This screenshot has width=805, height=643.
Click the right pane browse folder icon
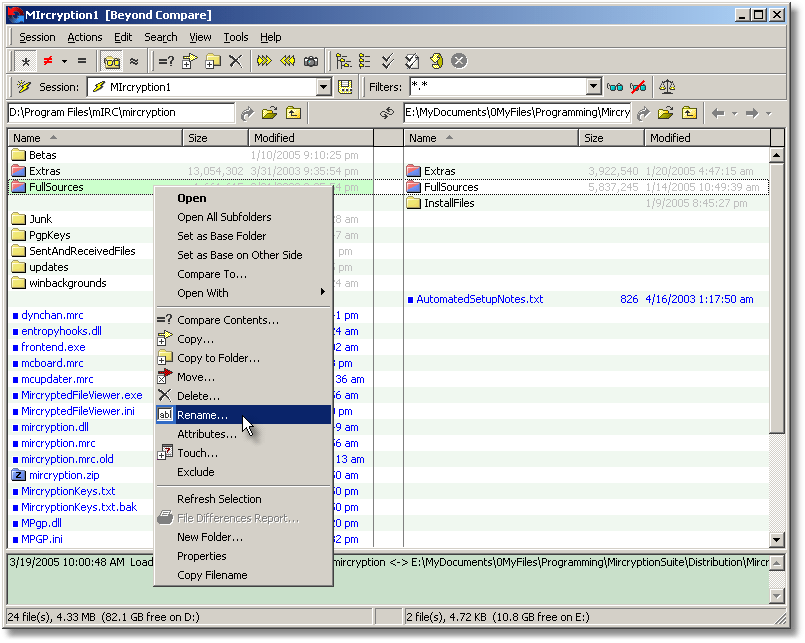tap(665, 113)
